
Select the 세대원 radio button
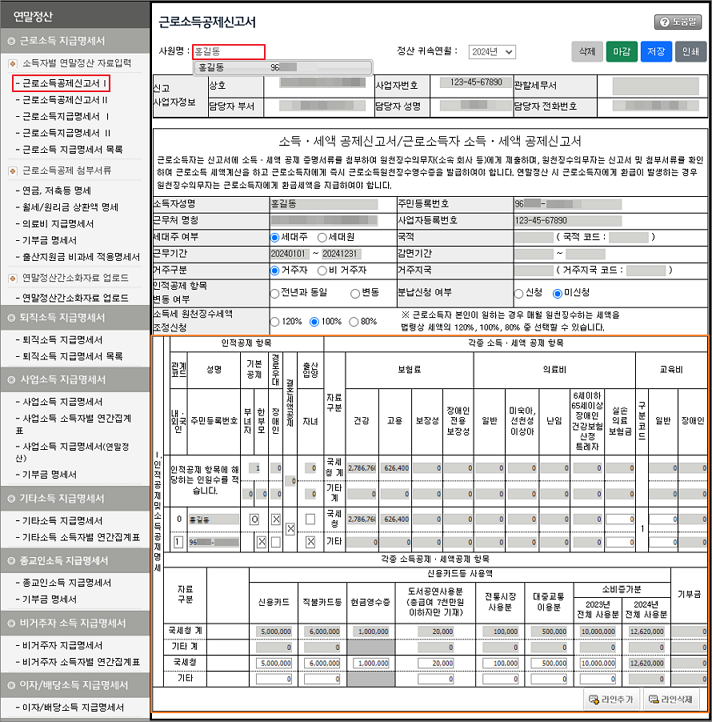click(322, 238)
